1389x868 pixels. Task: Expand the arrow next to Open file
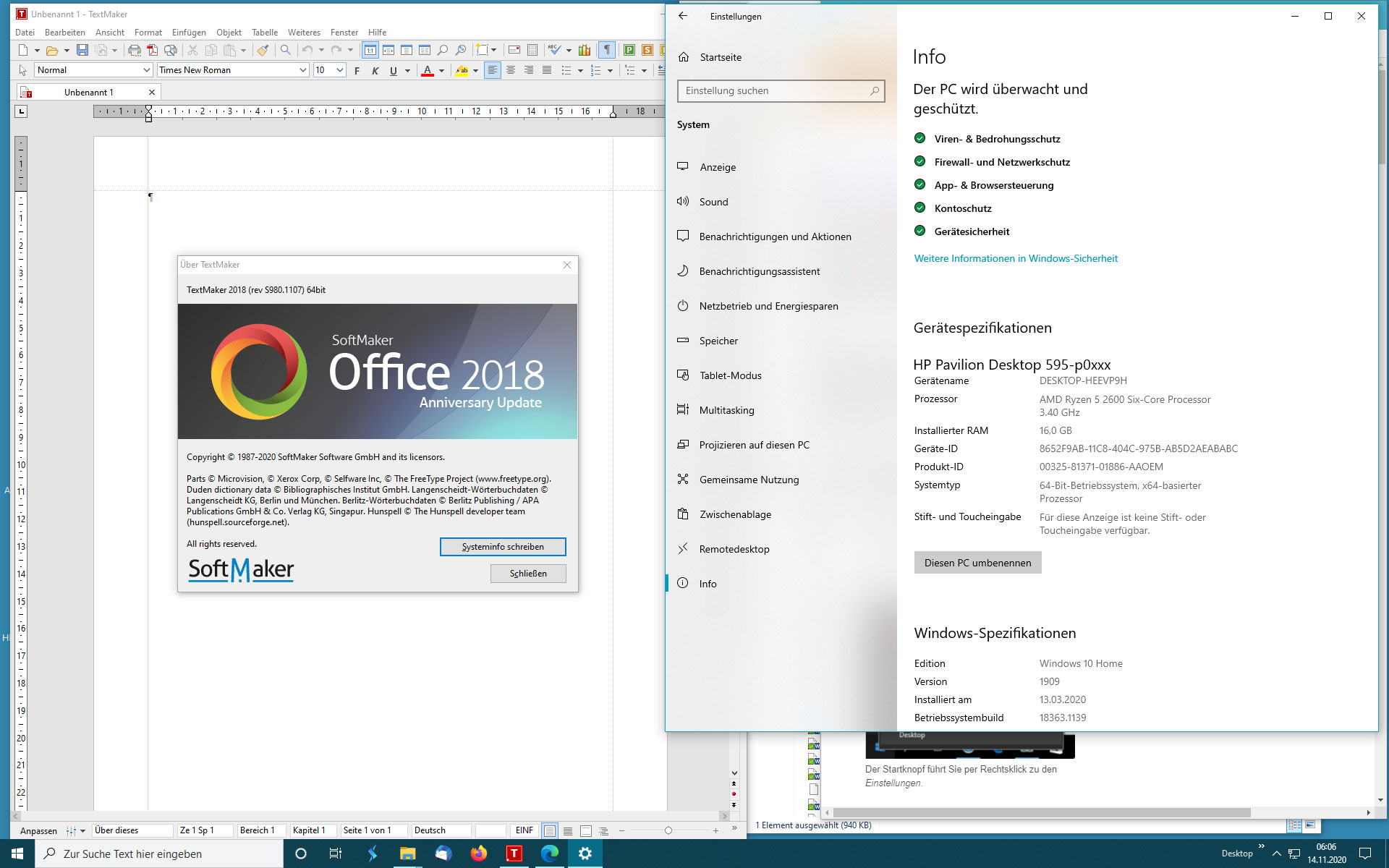[67, 51]
